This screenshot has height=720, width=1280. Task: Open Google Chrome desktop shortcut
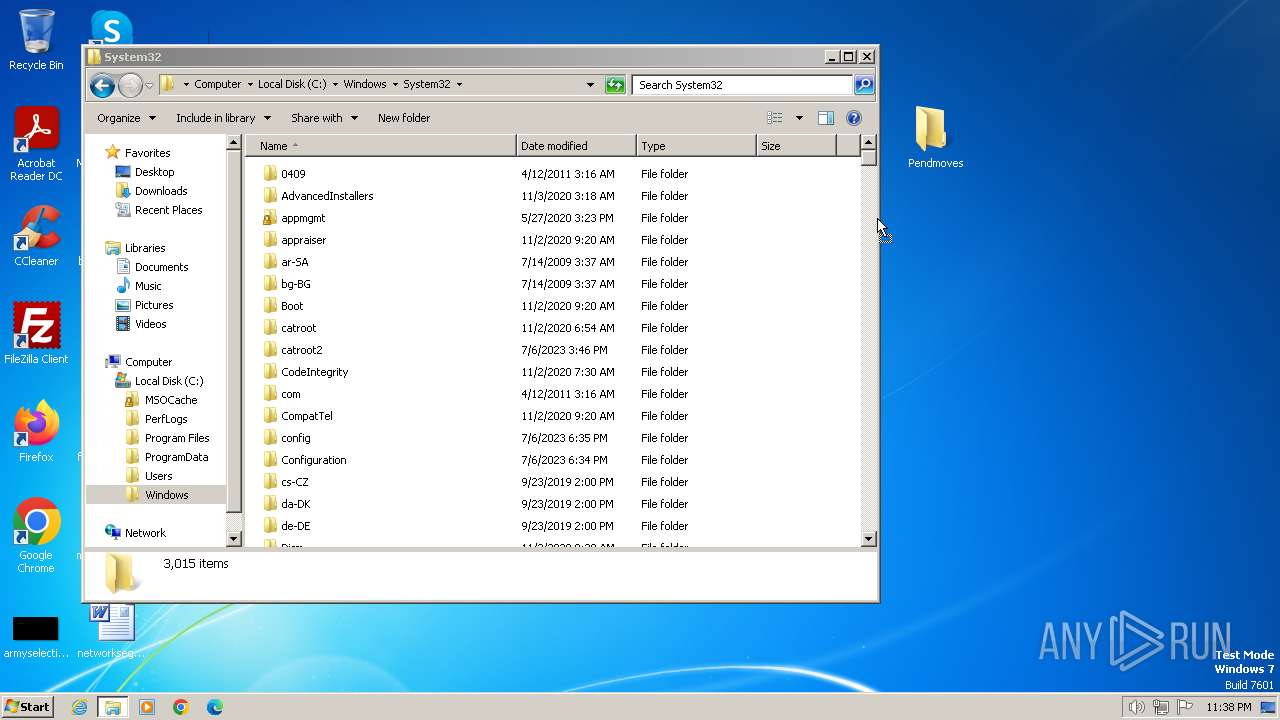point(36,536)
